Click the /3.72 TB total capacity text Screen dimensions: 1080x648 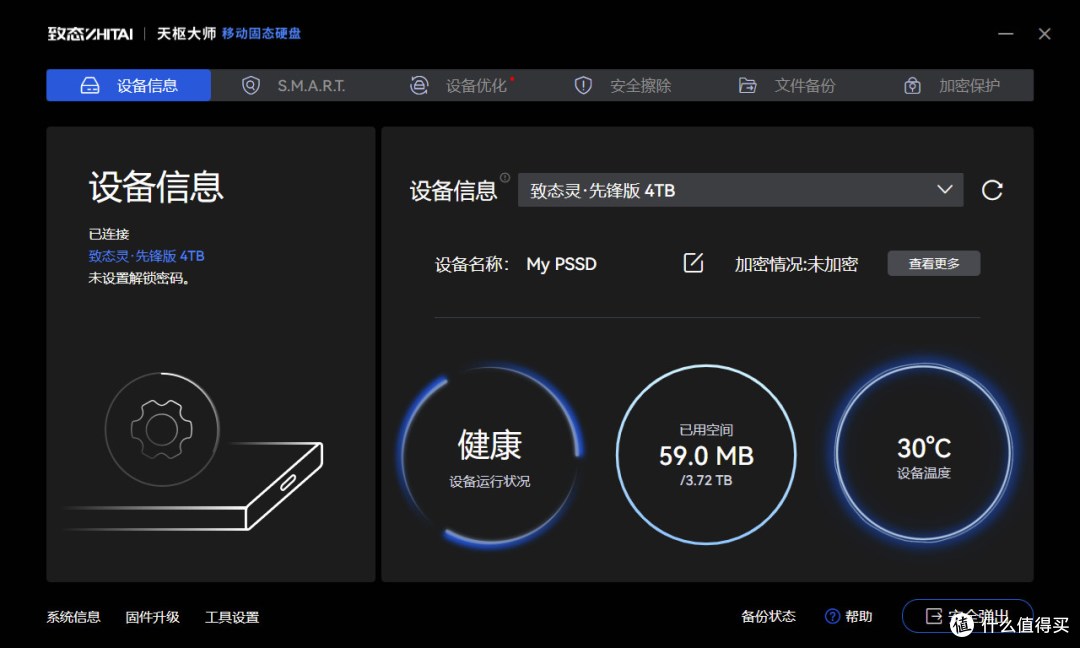(706, 480)
